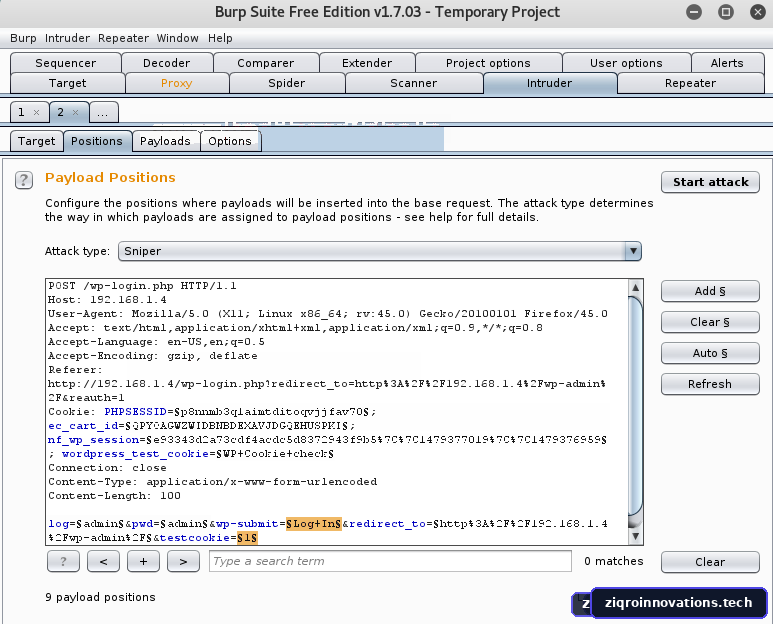
Task: Click the Auto § button
Action: [x=710, y=353]
